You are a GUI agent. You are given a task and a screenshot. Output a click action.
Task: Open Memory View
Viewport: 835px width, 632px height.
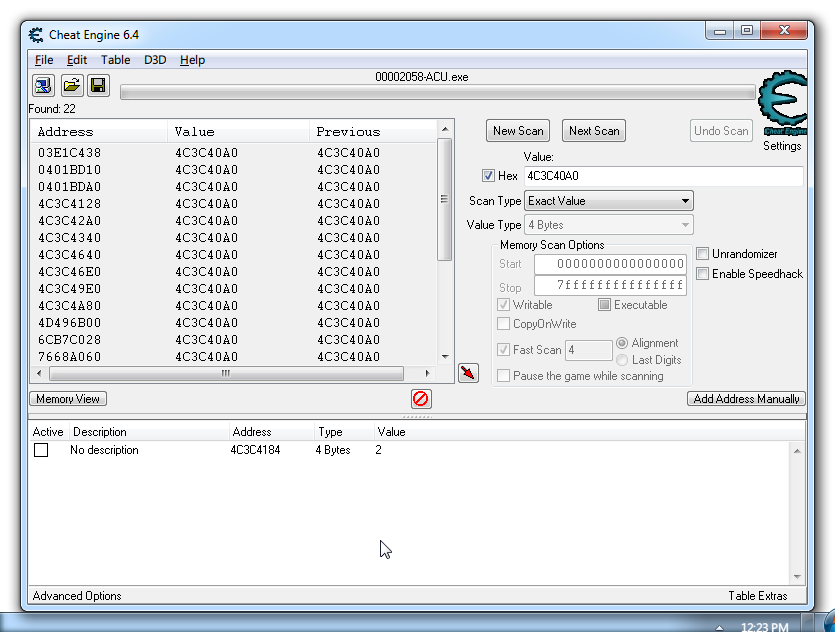coord(68,399)
